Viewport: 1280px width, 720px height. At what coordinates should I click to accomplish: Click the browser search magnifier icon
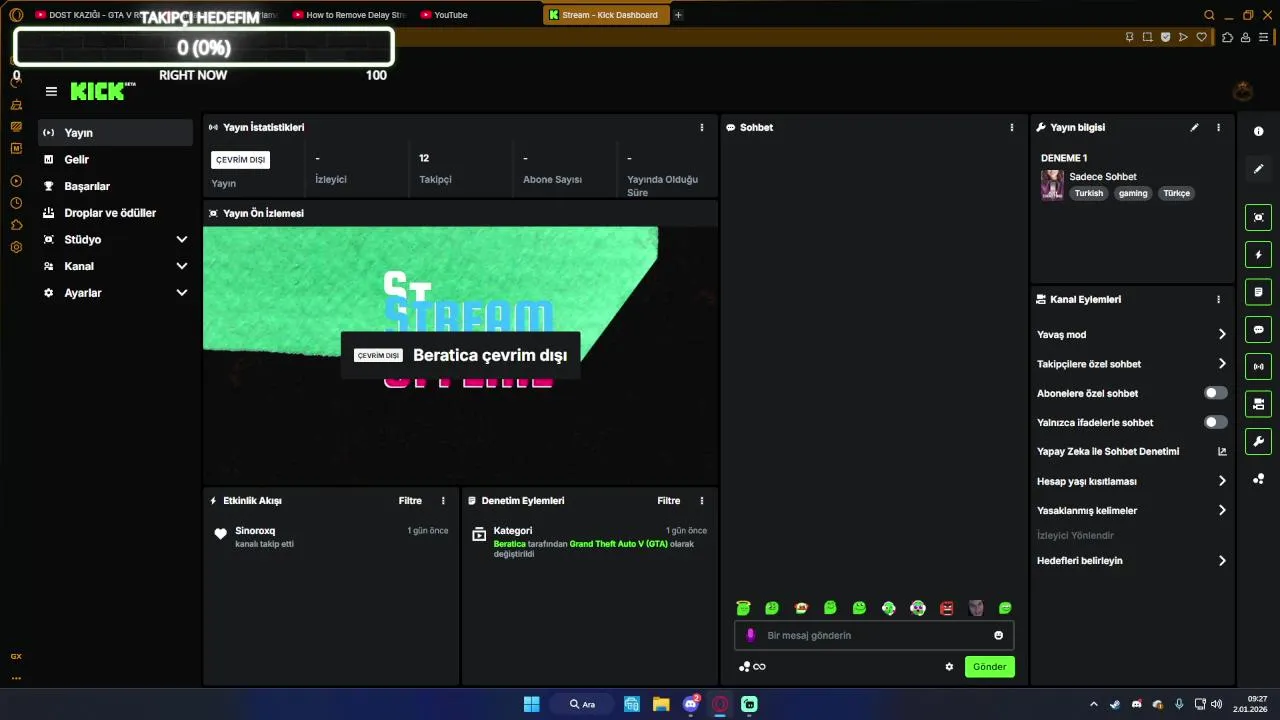click(1209, 15)
